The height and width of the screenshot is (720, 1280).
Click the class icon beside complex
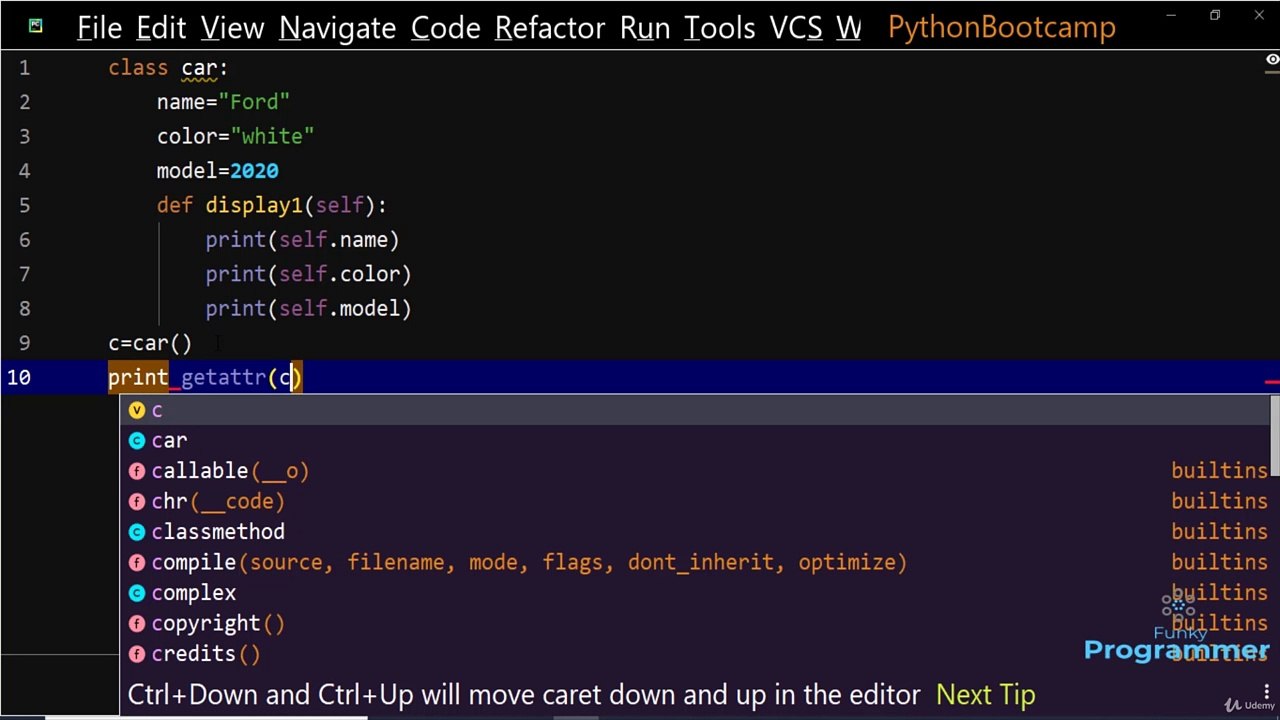137,593
